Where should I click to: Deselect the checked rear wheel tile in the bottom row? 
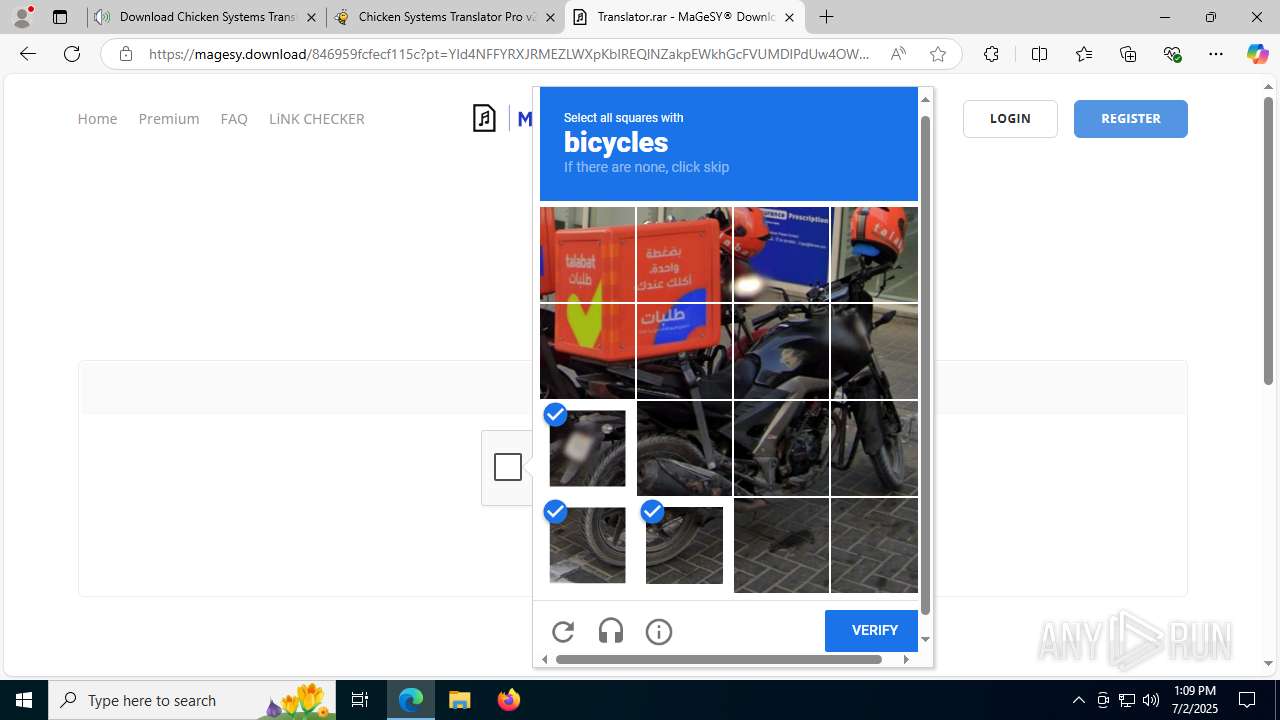[587, 545]
